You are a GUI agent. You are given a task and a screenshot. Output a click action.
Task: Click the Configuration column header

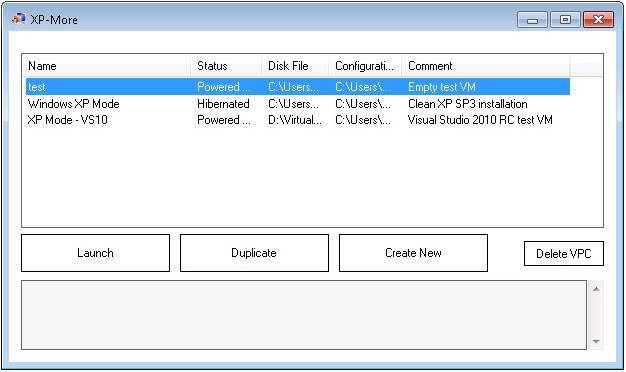[365, 66]
